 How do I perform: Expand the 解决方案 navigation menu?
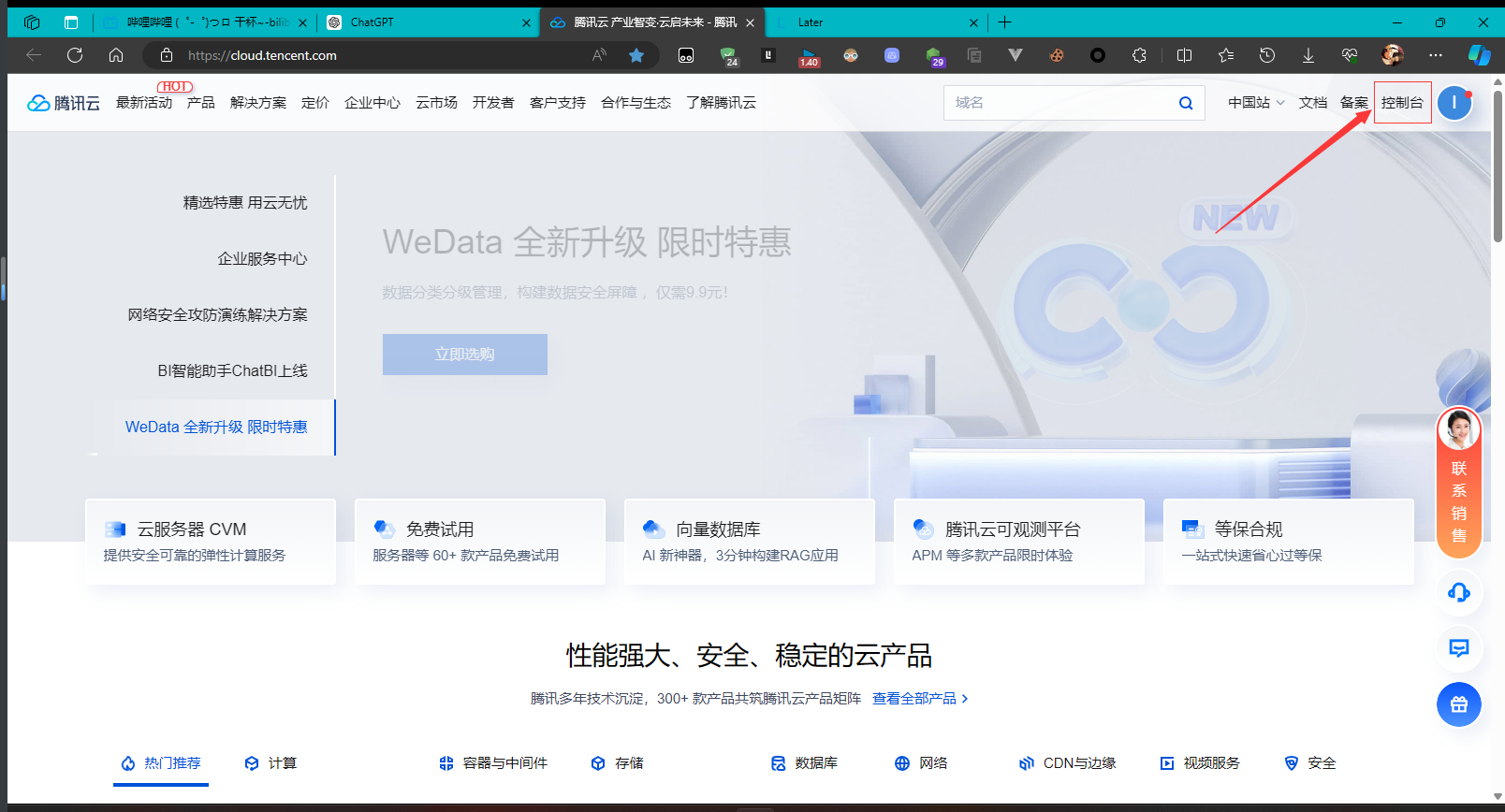coord(257,103)
